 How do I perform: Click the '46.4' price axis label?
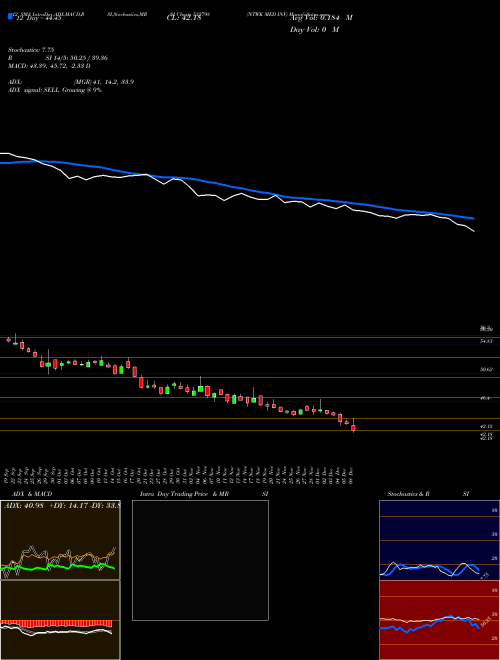pos(485,398)
